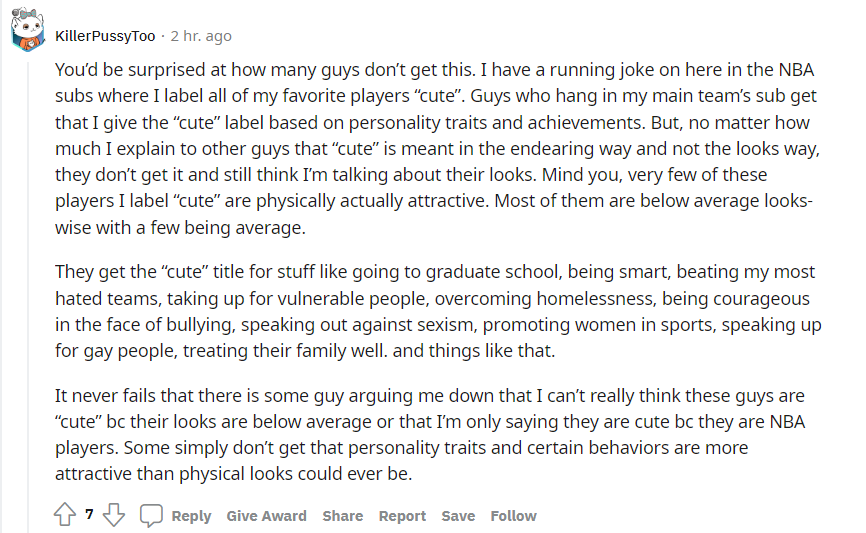
Task: Click the paragraph starting 'It never fails'
Action: click(430, 435)
